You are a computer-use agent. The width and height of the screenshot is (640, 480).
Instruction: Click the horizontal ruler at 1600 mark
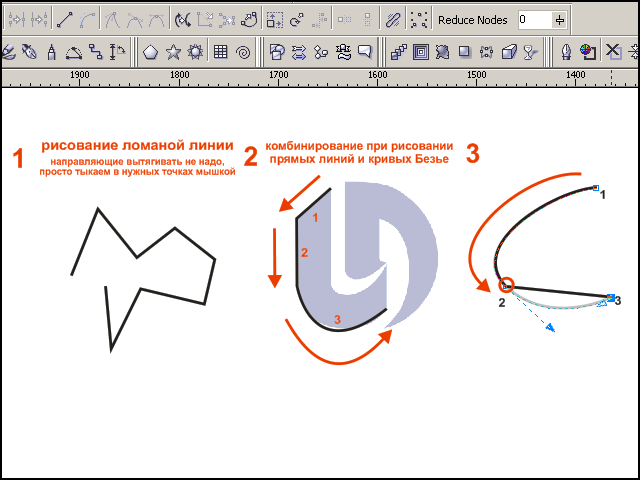[x=377, y=75]
